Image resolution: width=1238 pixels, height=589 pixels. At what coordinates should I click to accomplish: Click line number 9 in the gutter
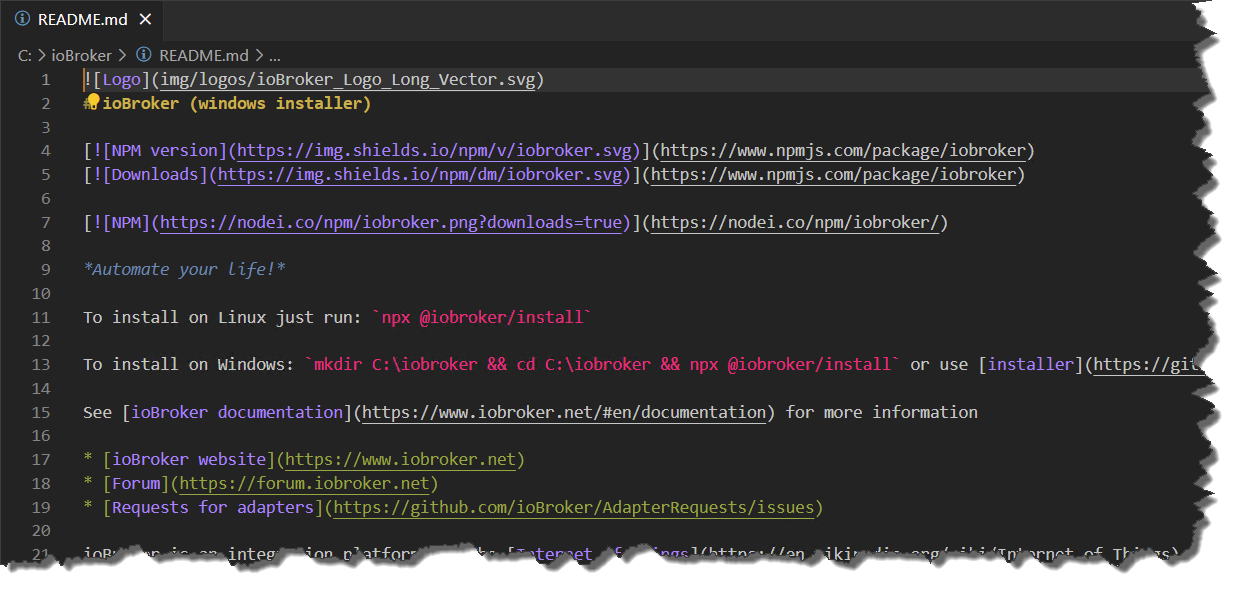[45, 270]
